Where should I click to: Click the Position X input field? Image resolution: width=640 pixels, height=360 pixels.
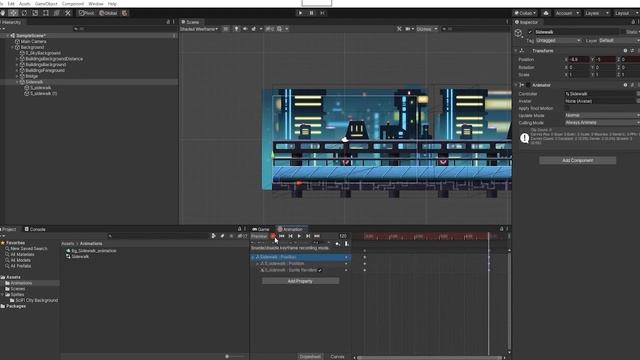pyautogui.click(x=579, y=60)
